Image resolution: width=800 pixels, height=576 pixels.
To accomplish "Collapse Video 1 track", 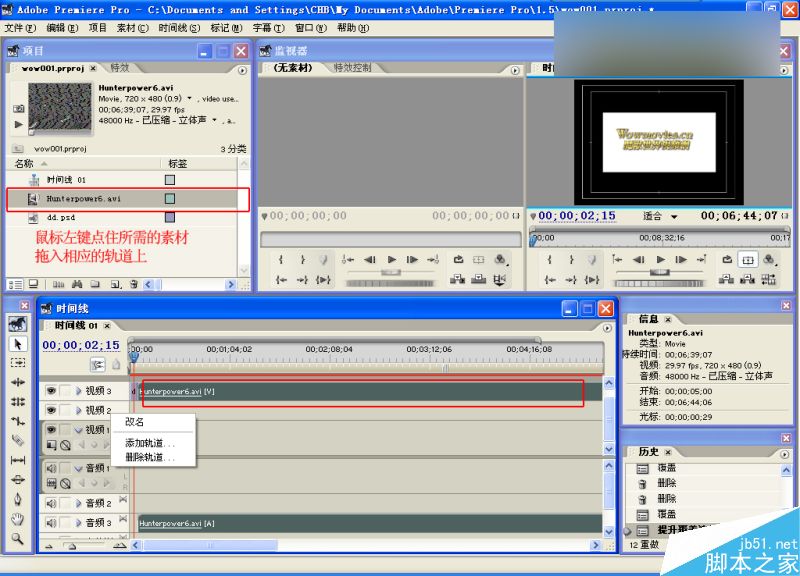I will click(79, 430).
